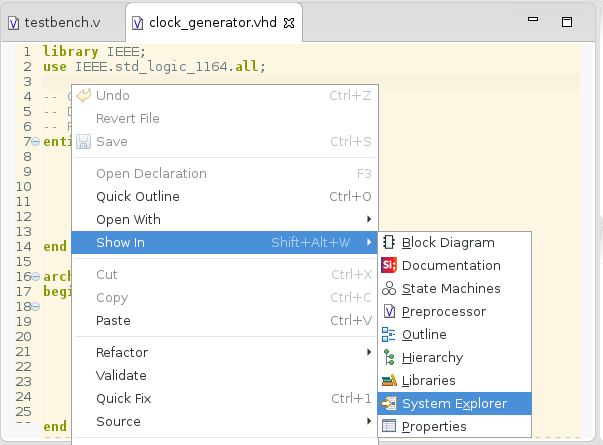Show in Preprocessor view
The width and height of the screenshot is (603, 445).
tap(455, 311)
